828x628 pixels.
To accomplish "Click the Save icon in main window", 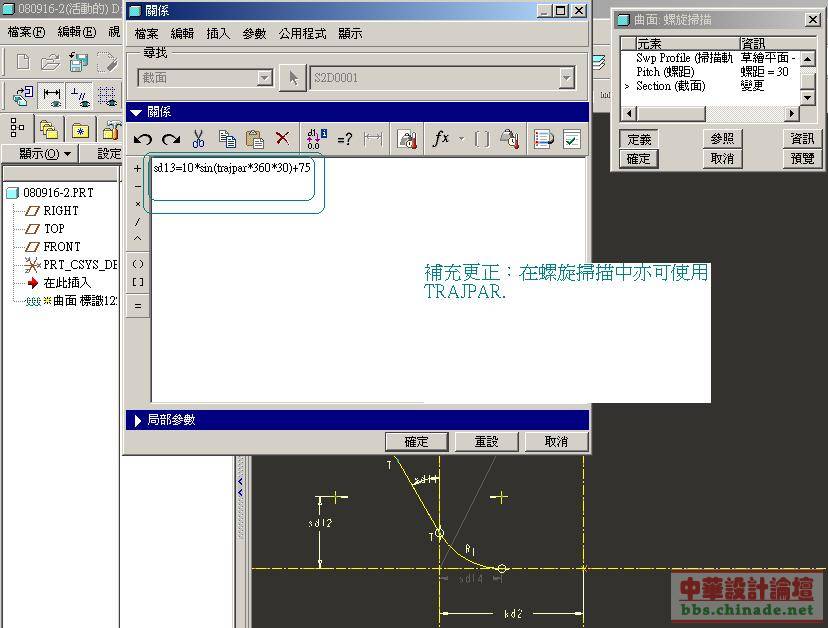I will point(78,62).
